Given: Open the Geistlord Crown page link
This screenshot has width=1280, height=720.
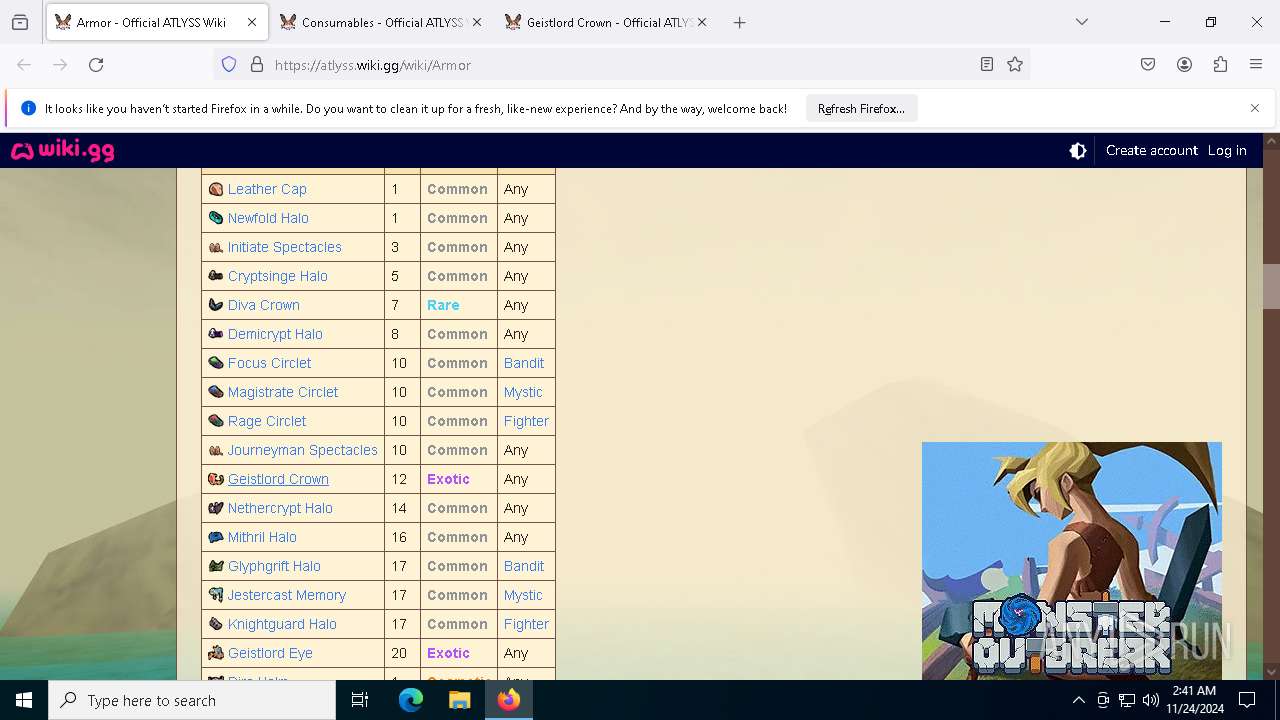Looking at the screenshot, I should (278, 479).
